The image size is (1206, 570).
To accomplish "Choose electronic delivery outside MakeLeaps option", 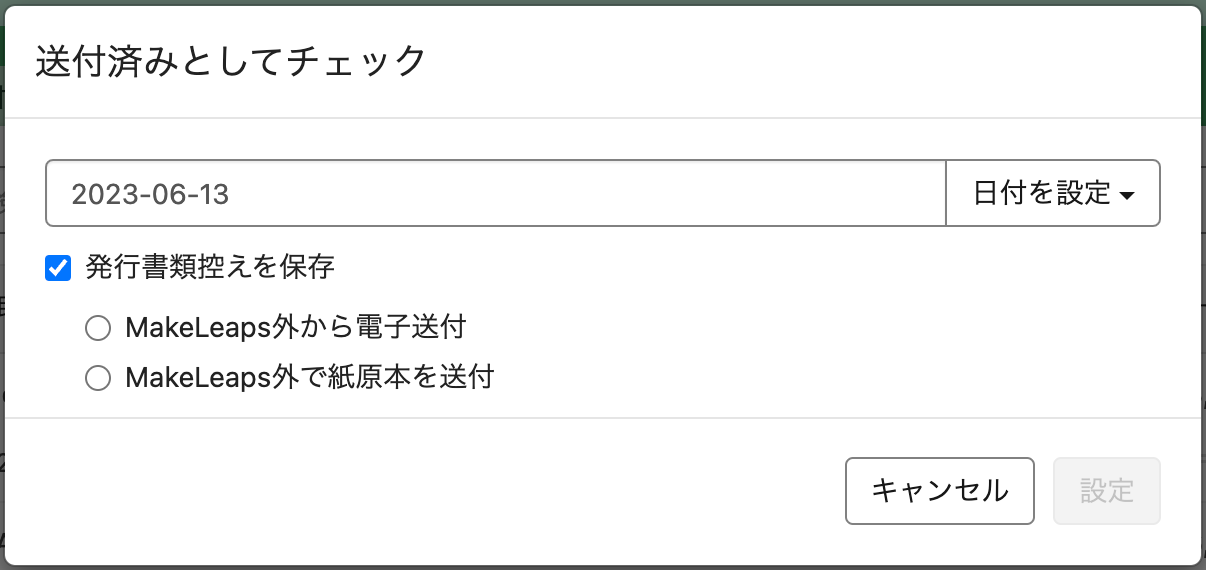I will (98, 328).
